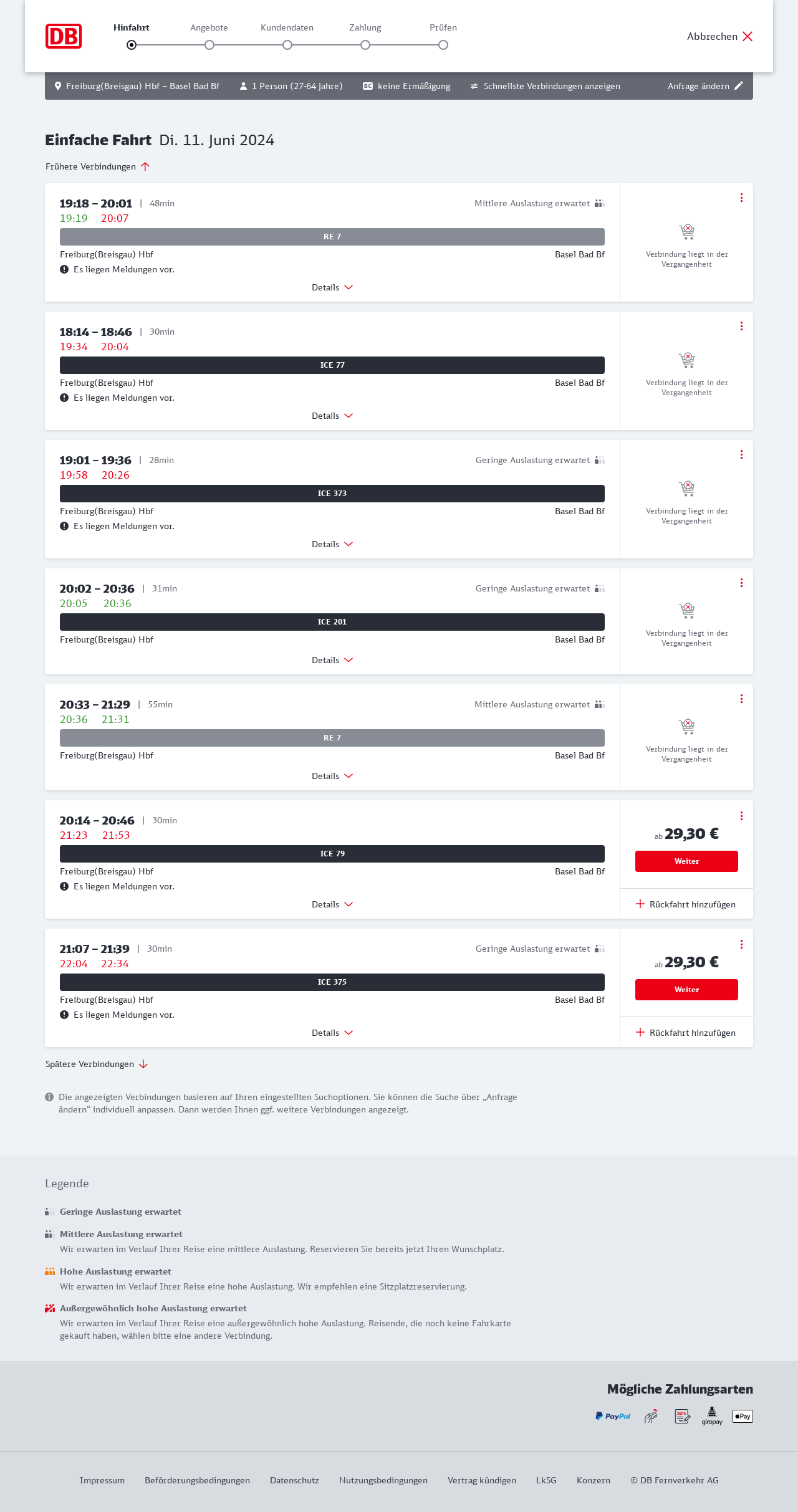Screen dimensions: 798x1512
Task: Select the Hinfahrt step label
Action: pyautogui.click(x=132, y=27)
